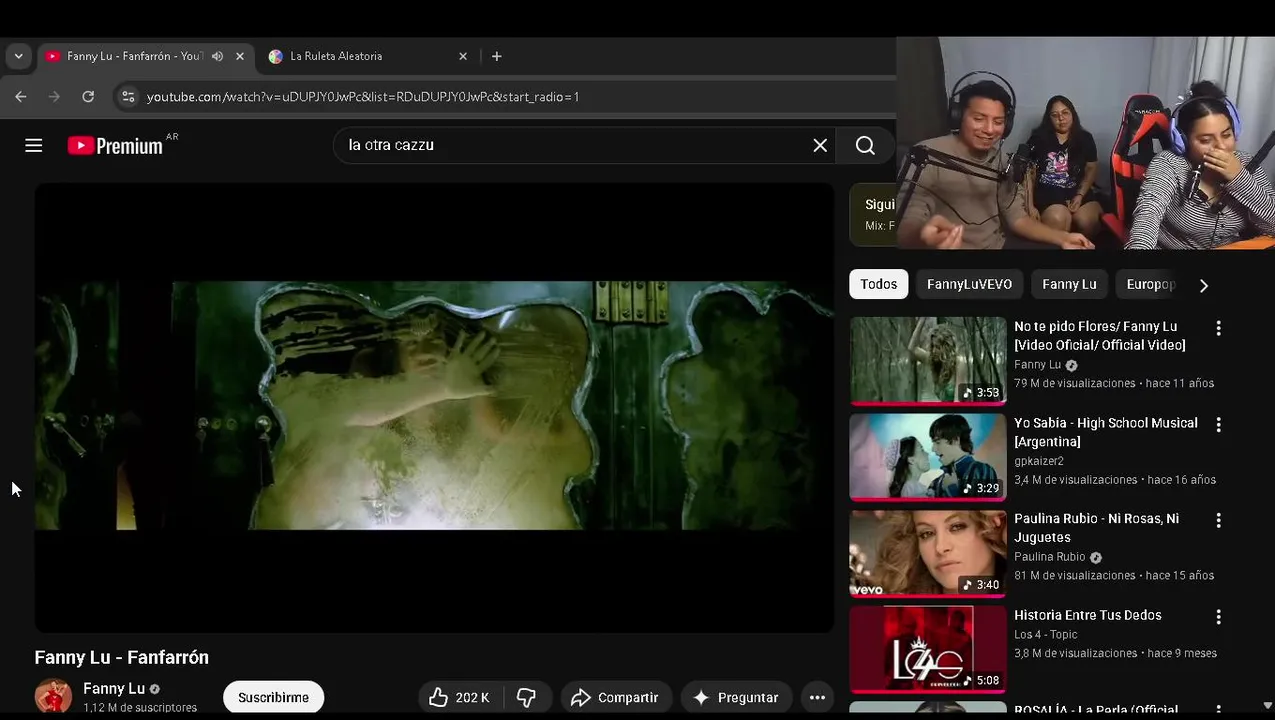Open tab search dropdown arrow
The width and height of the screenshot is (1275, 720).
pyautogui.click(x=18, y=56)
